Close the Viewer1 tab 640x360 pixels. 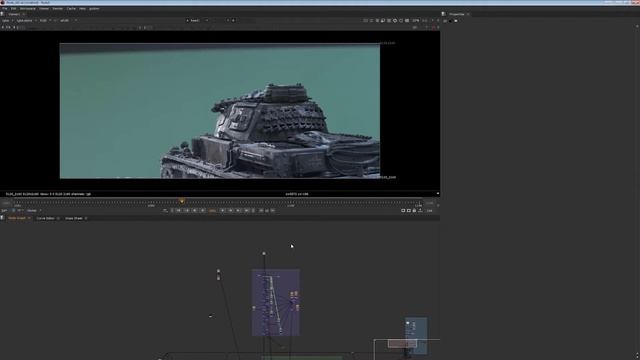coord(23,14)
